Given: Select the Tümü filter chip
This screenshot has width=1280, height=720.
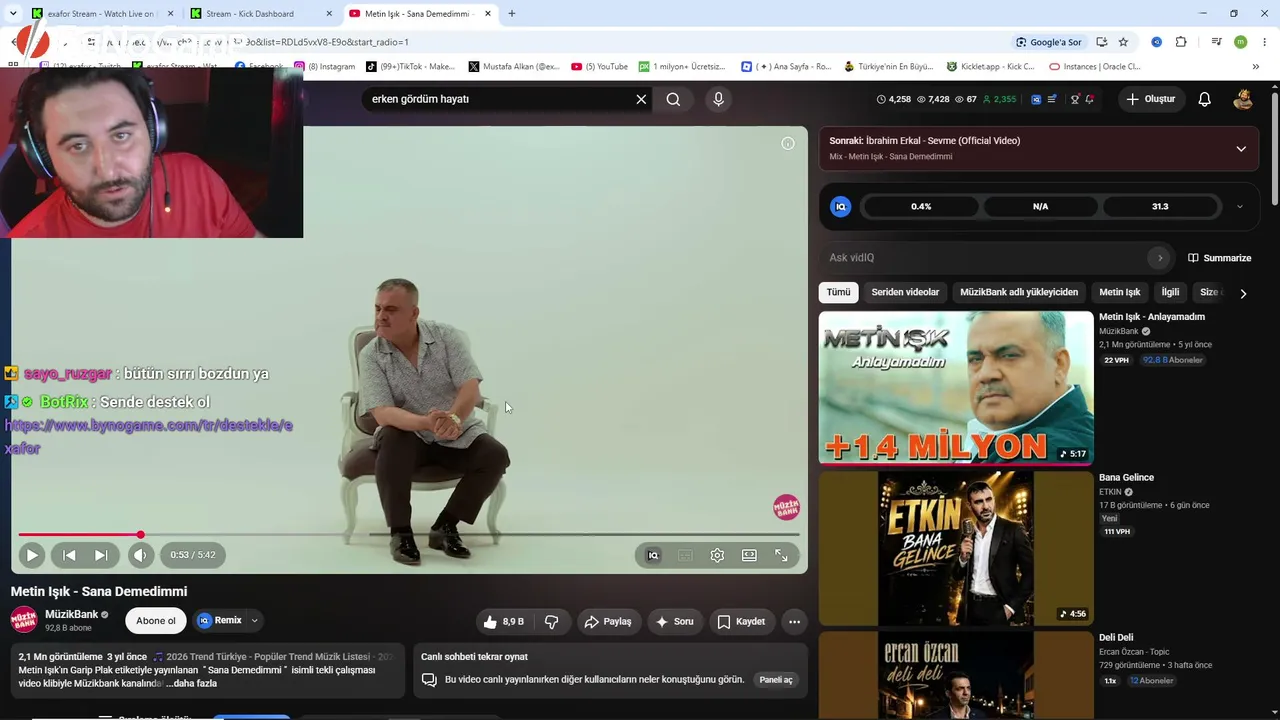Looking at the screenshot, I should 838,292.
